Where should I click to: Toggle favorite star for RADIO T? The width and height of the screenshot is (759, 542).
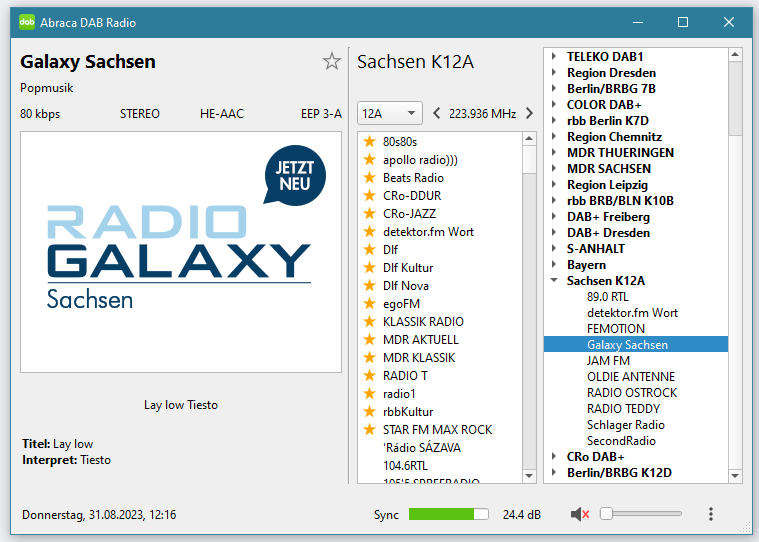(x=369, y=376)
